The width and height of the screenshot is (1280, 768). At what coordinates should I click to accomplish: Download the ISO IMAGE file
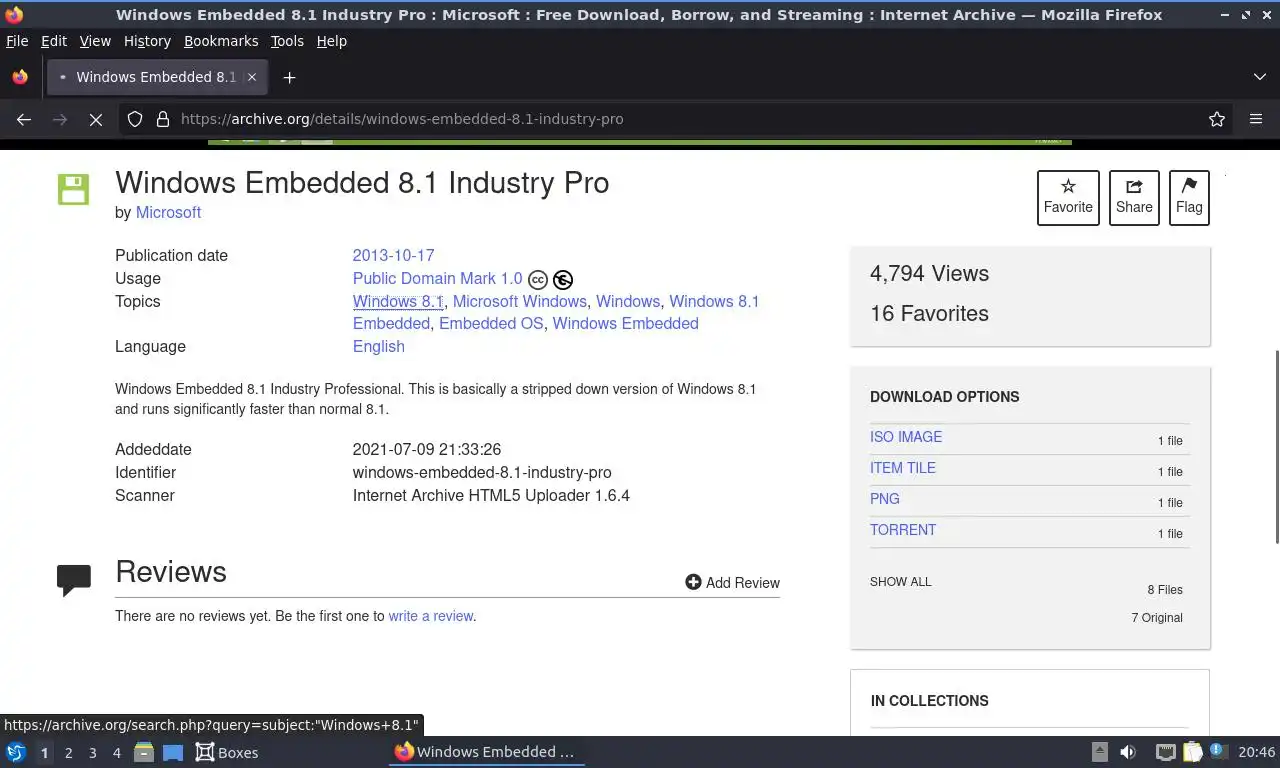(906, 437)
